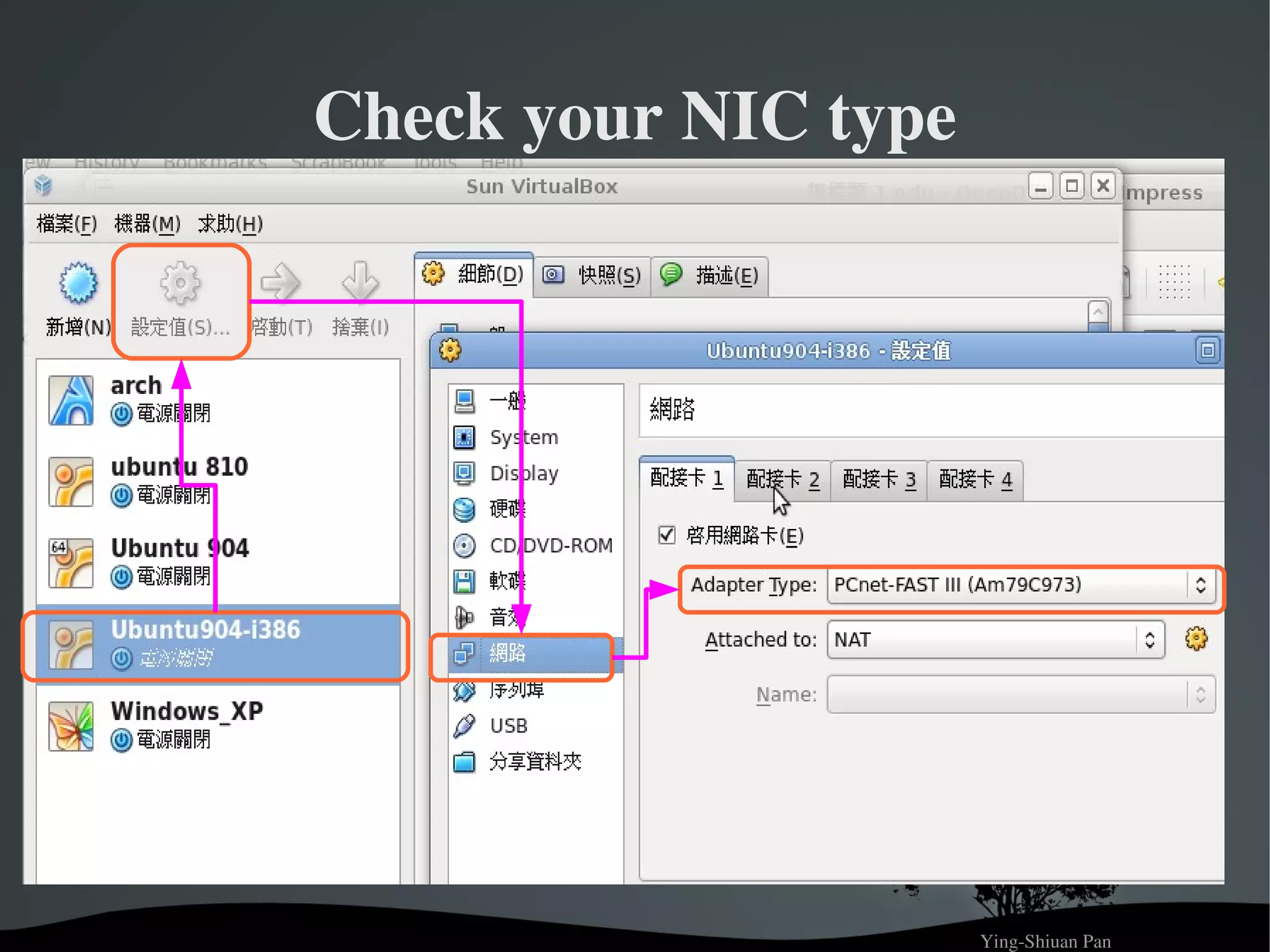Open 設定值(S) settings gear icon
The height and width of the screenshot is (952, 1270).
(x=180, y=283)
